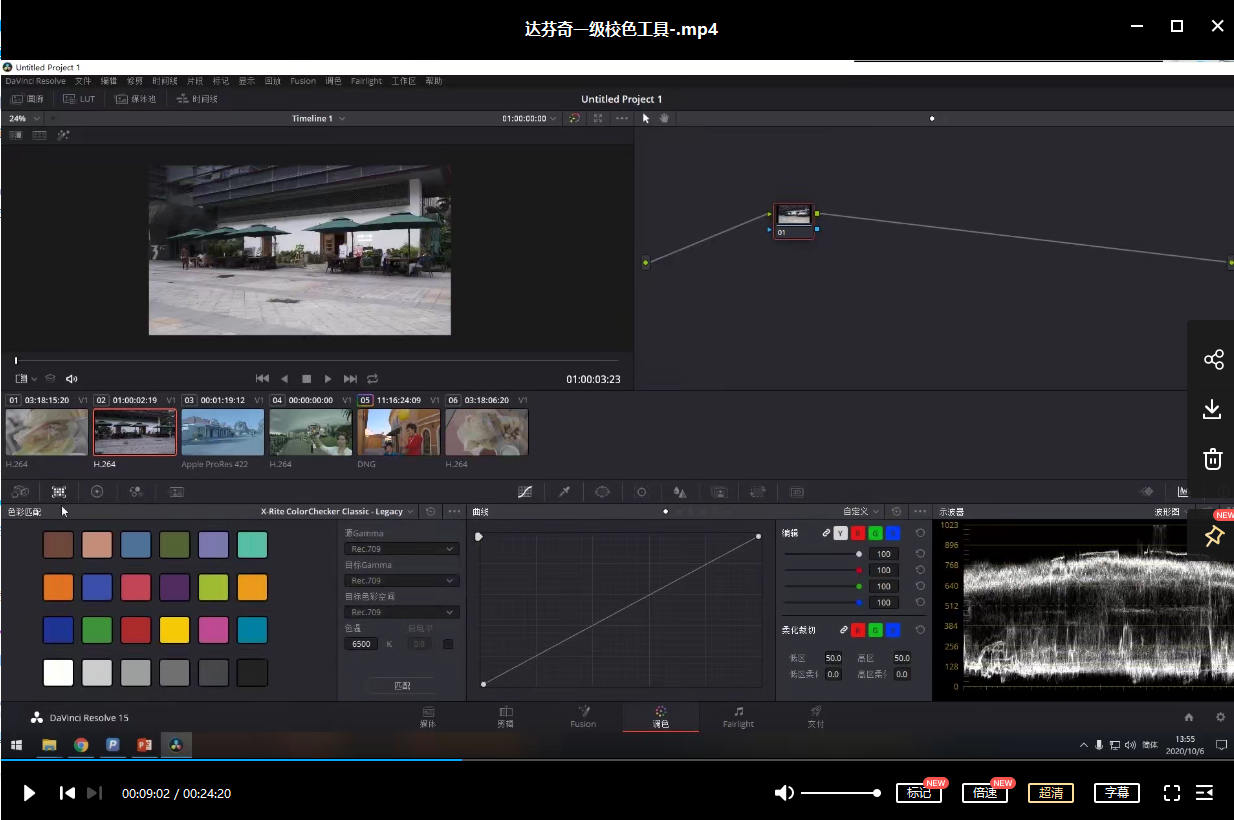Switch to the Fairlight page tab

[x=738, y=717]
